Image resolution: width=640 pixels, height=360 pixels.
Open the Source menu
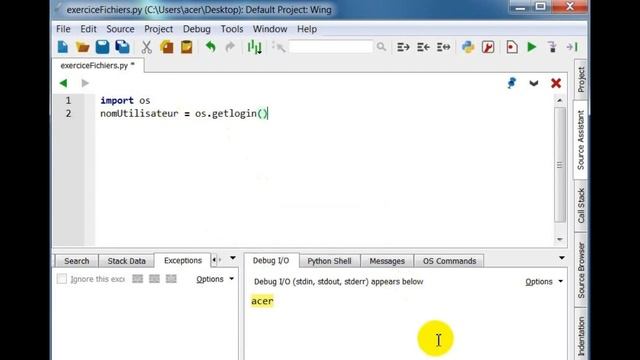tap(120, 29)
